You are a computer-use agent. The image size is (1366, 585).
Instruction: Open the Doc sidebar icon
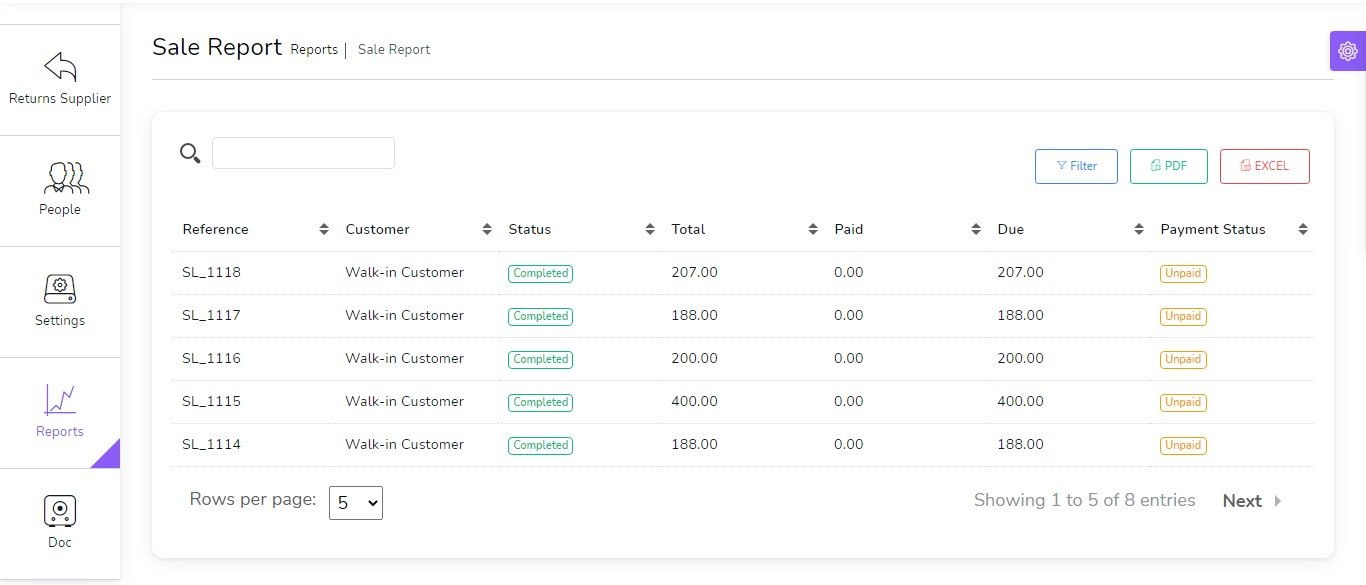[x=60, y=511]
